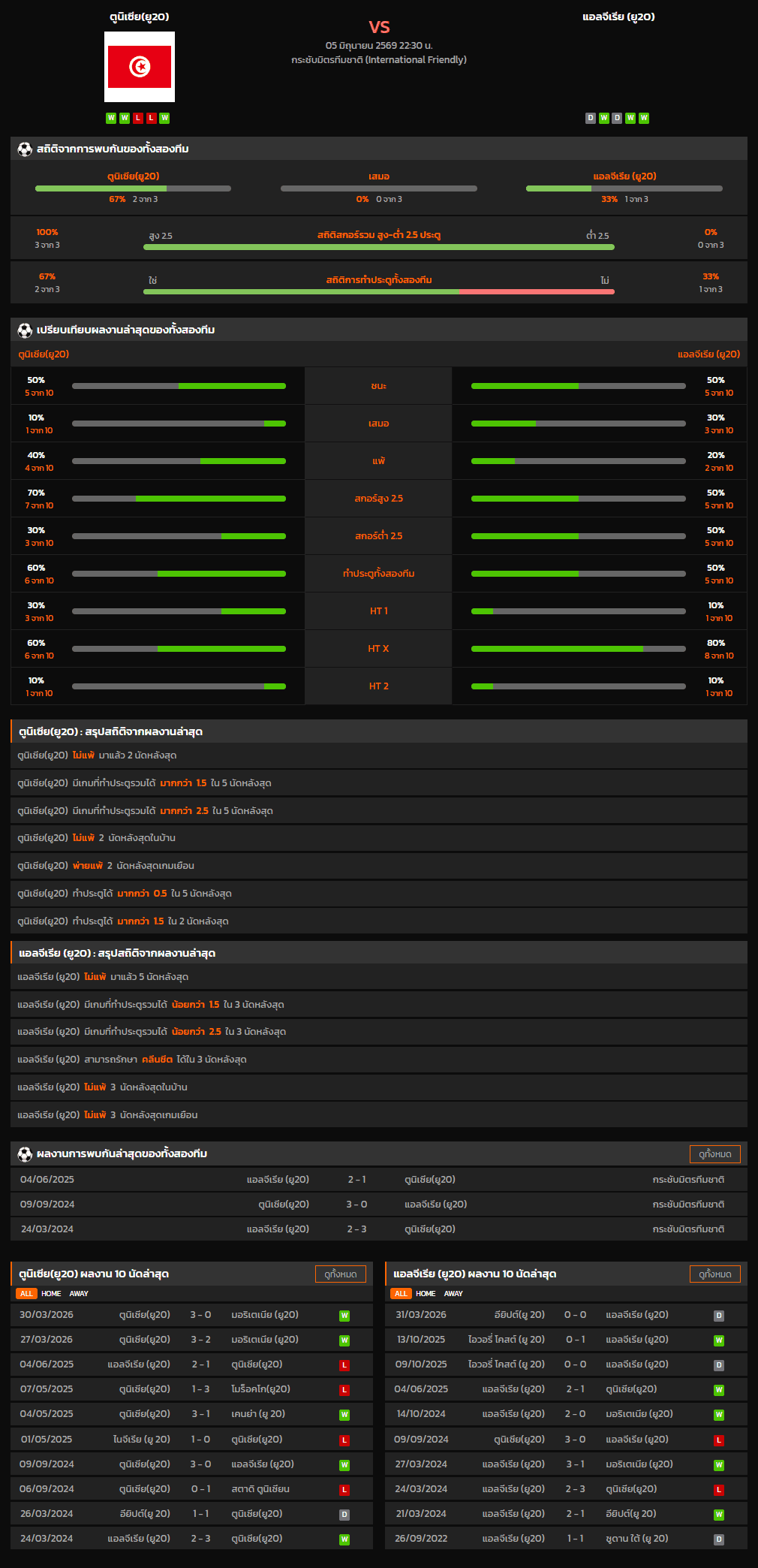Viewport: 758px width, 1568px height.
Task: Click first W form badge under Tunisia flag
Action: point(111,118)
